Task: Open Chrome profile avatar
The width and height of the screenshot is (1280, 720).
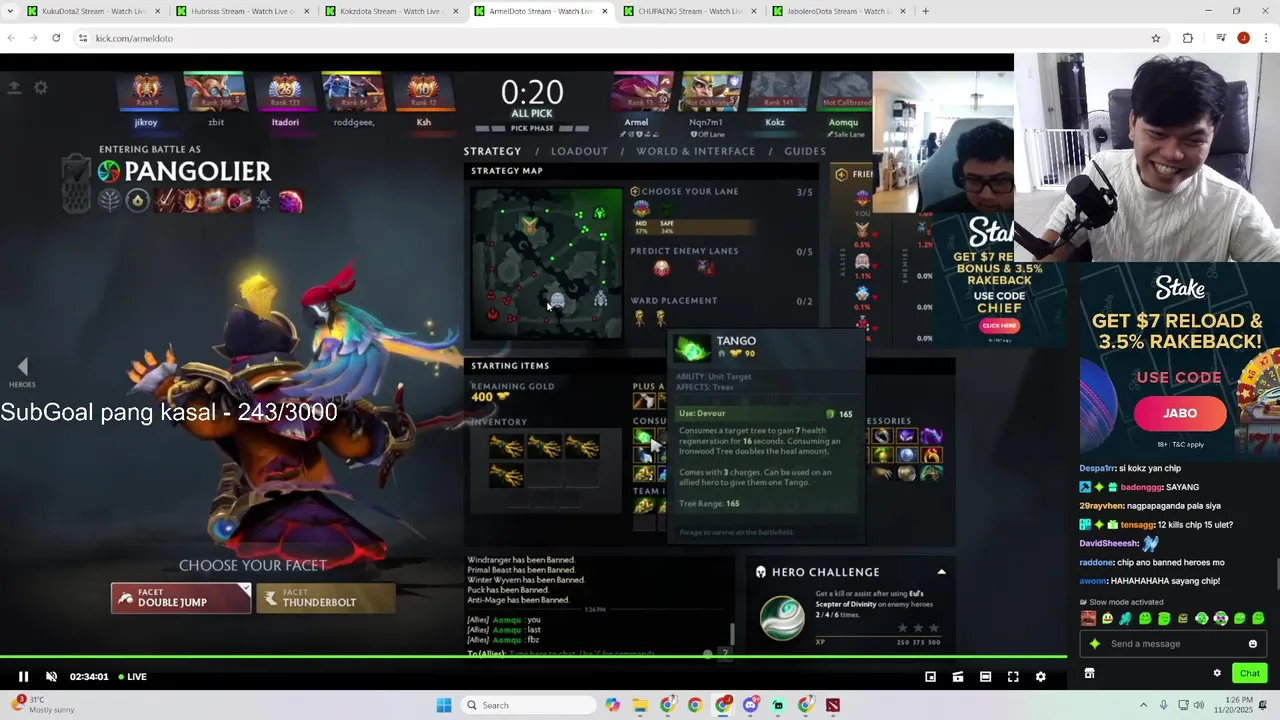Action: coord(1243,38)
